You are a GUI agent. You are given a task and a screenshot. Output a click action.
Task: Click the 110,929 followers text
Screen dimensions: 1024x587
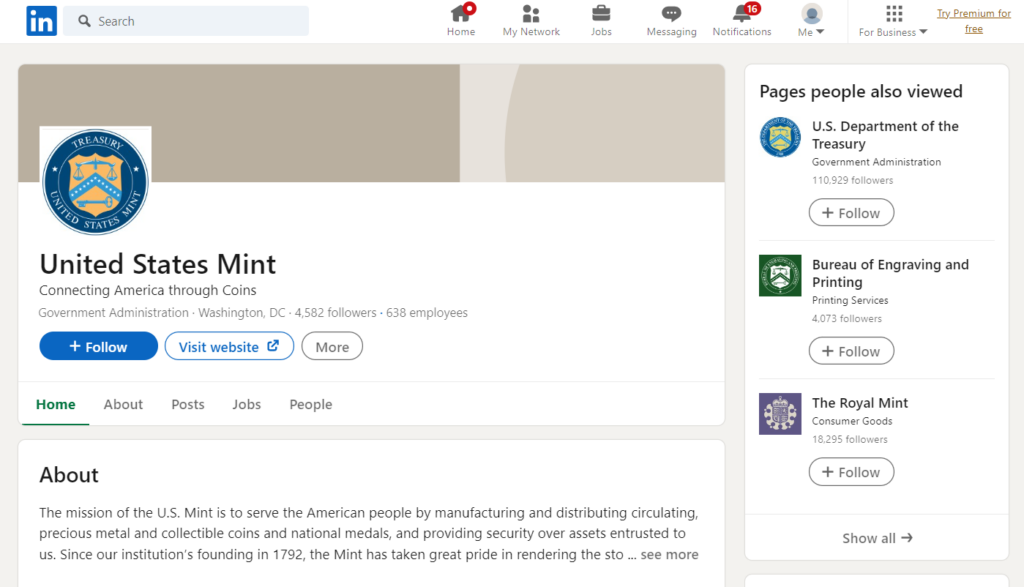click(x=852, y=180)
